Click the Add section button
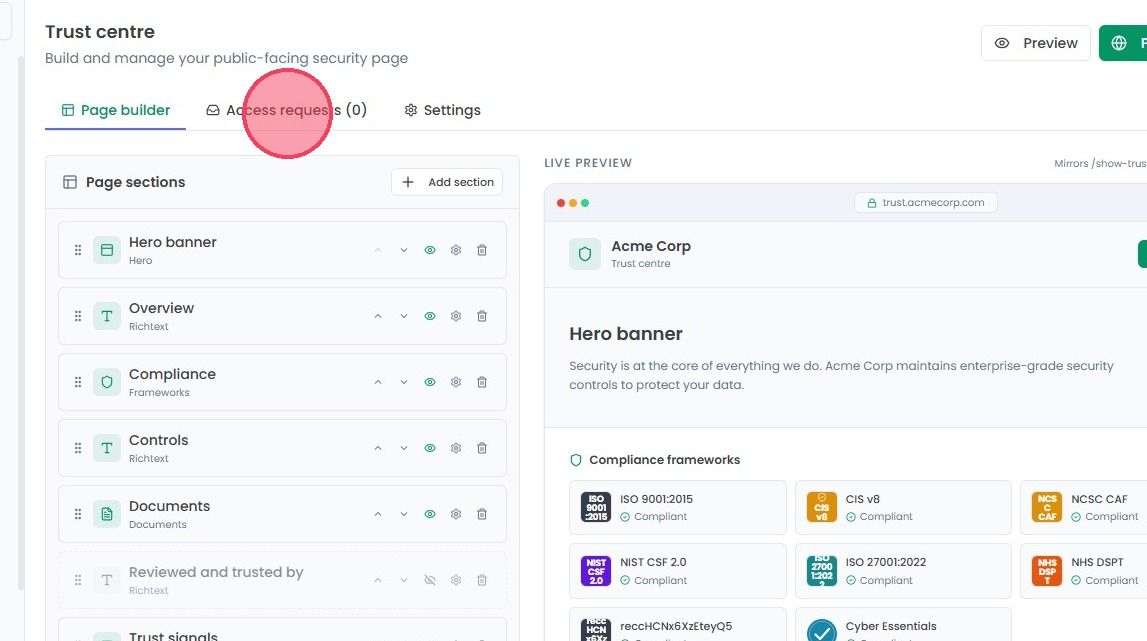Image resolution: width=1147 pixels, height=641 pixels. 447,182
